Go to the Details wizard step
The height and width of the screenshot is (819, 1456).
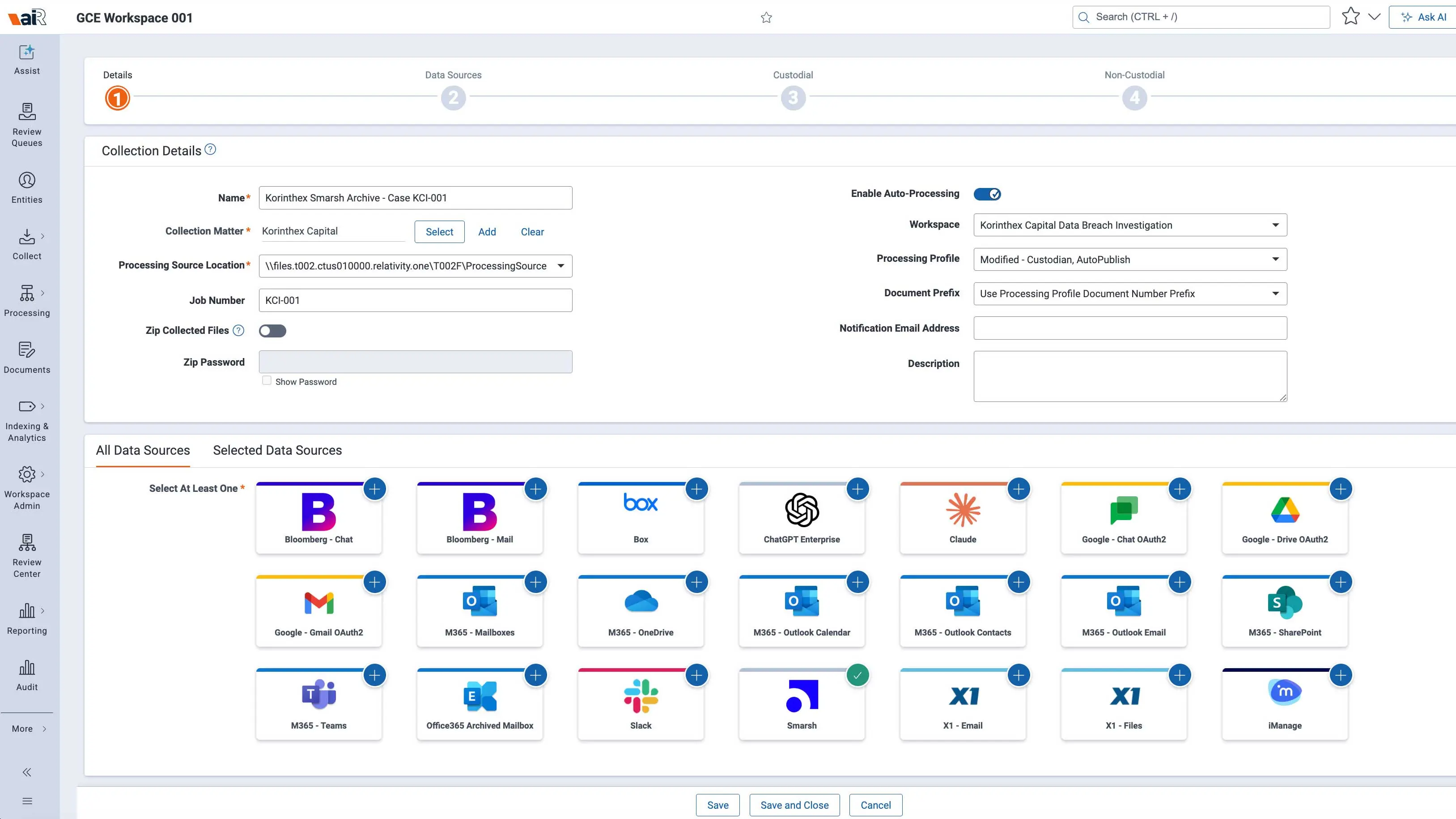coord(118,98)
